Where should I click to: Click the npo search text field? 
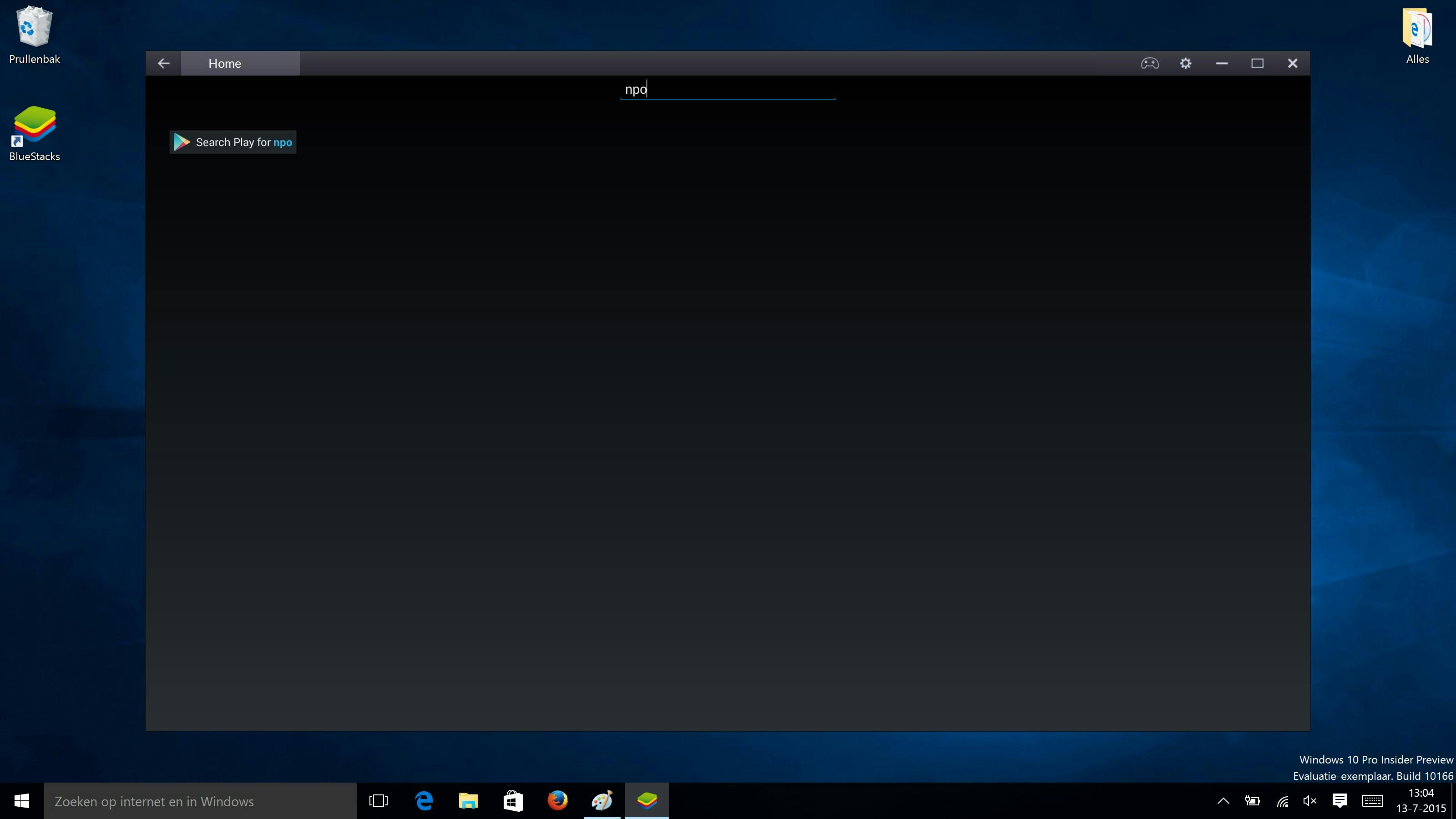coord(728,89)
